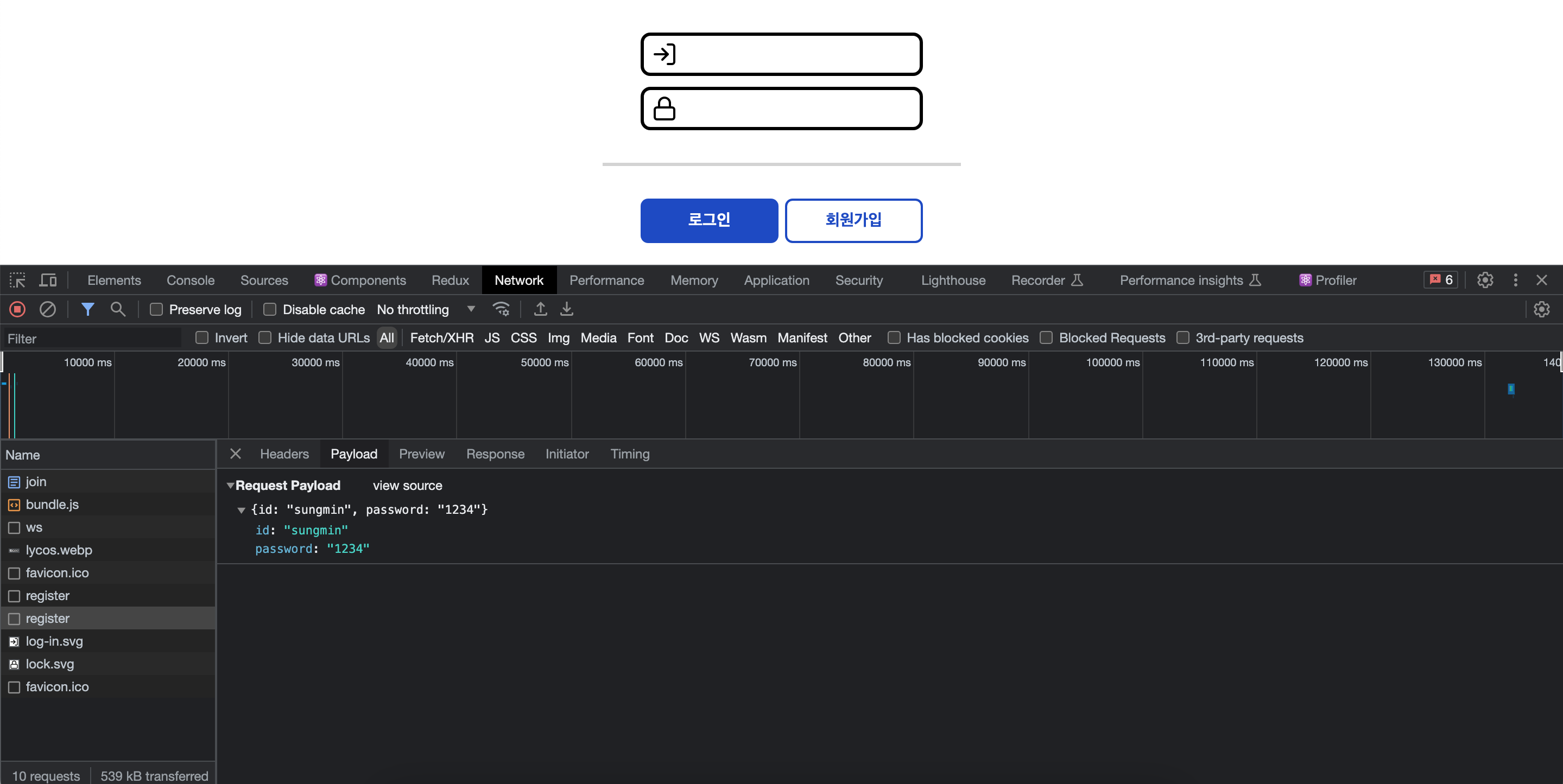Click export HAR download icon
The image size is (1563, 784).
pos(566,309)
